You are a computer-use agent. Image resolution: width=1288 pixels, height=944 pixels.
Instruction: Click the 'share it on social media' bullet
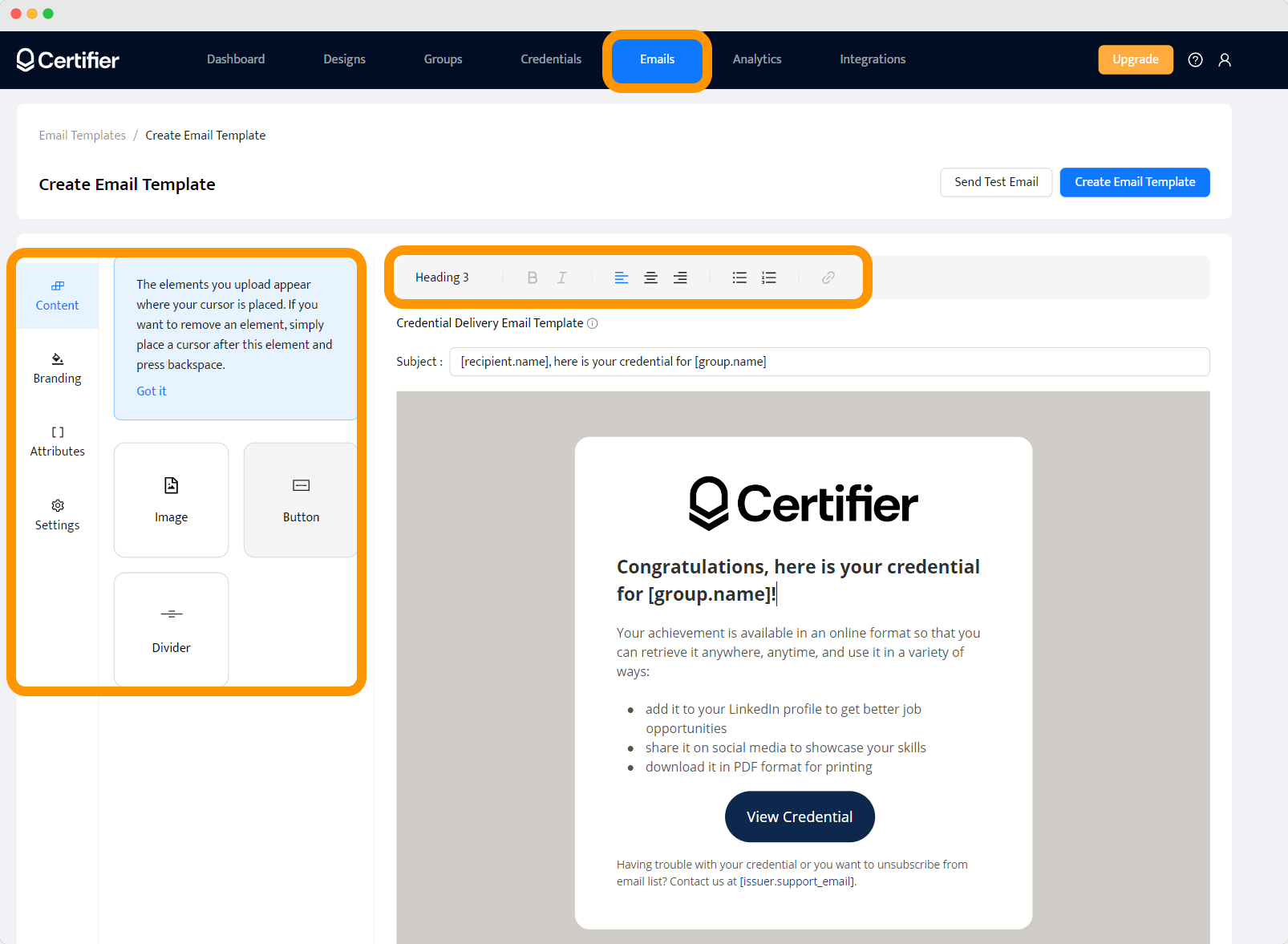tap(785, 748)
